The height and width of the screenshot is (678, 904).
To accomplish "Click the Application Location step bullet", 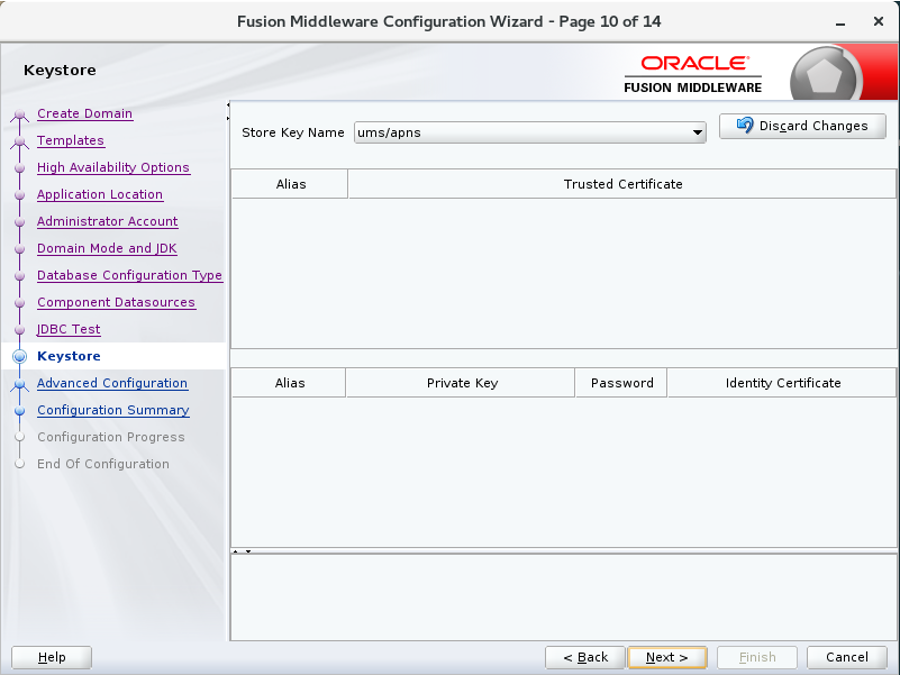I will (x=20, y=195).
